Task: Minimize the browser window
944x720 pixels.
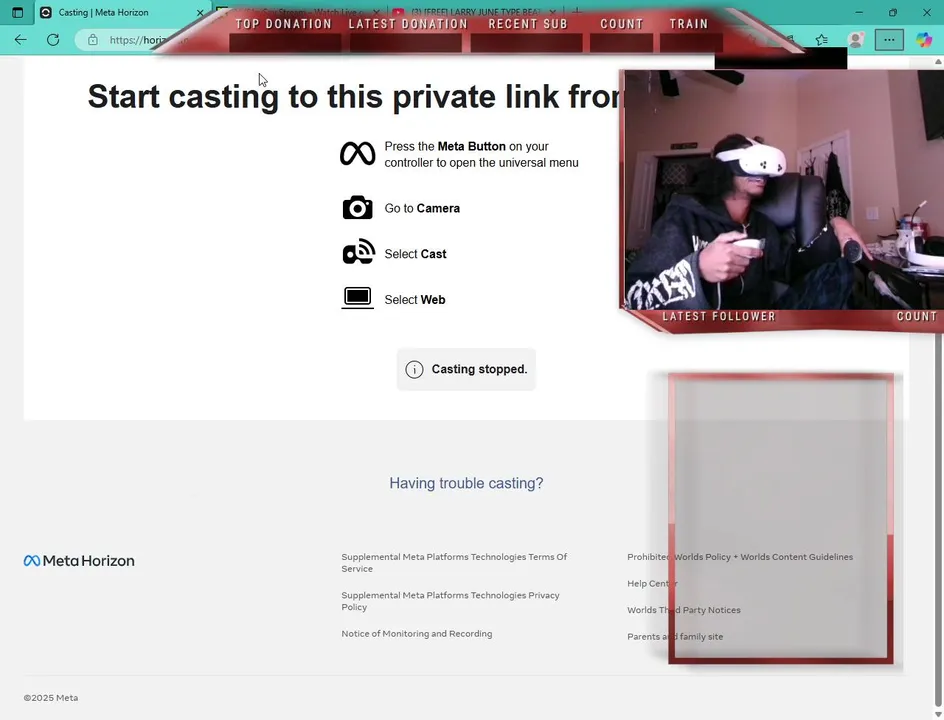Action: 859,12
